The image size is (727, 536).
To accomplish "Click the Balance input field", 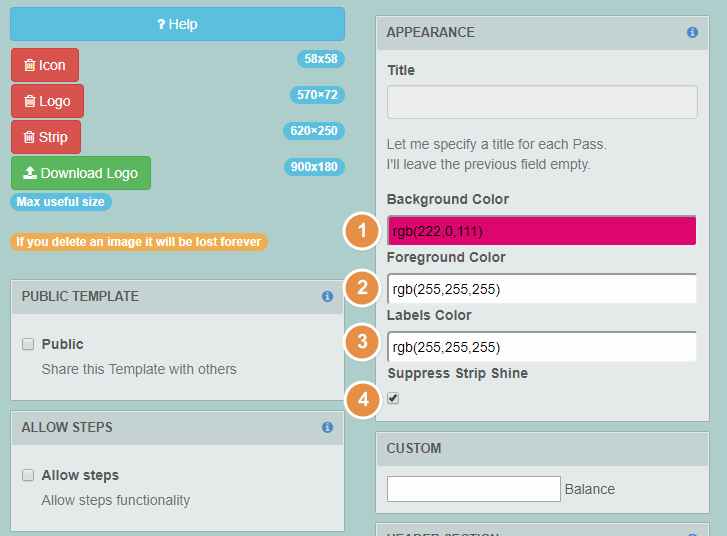I will (473, 489).
